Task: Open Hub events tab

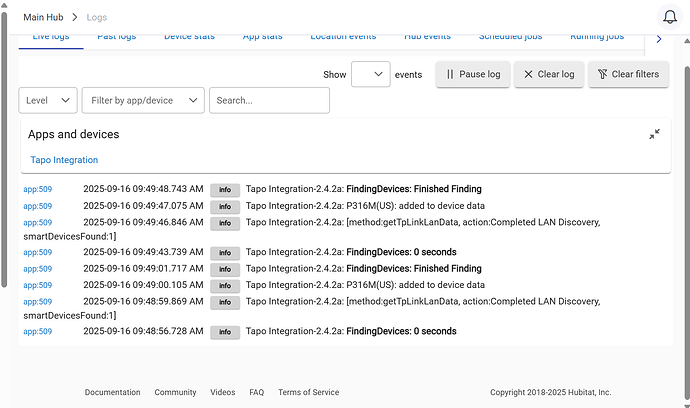Action: coord(427,37)
